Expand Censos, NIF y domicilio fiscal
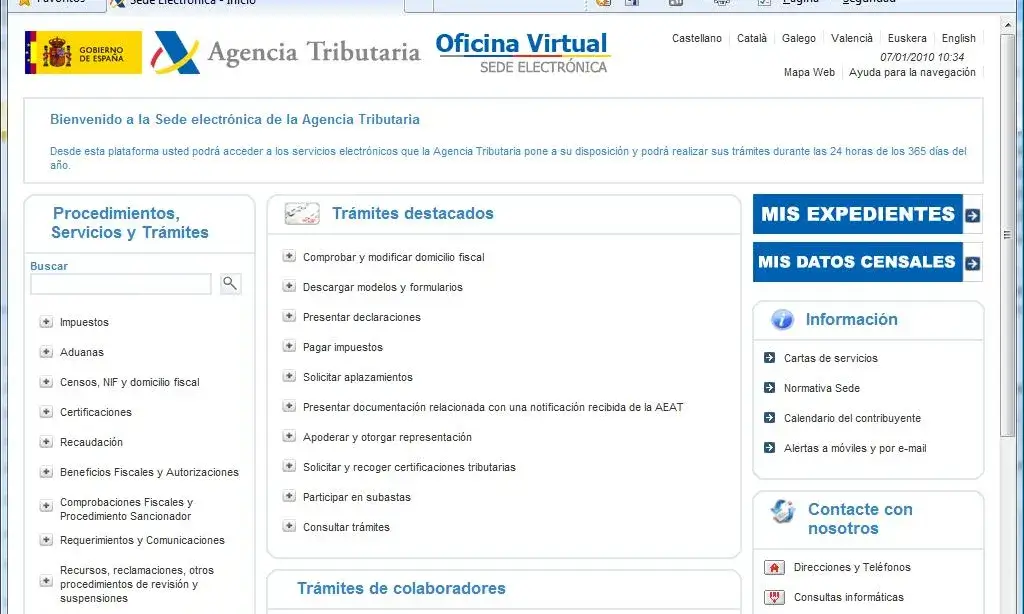The image size is (1024, 614). (46, 381)
